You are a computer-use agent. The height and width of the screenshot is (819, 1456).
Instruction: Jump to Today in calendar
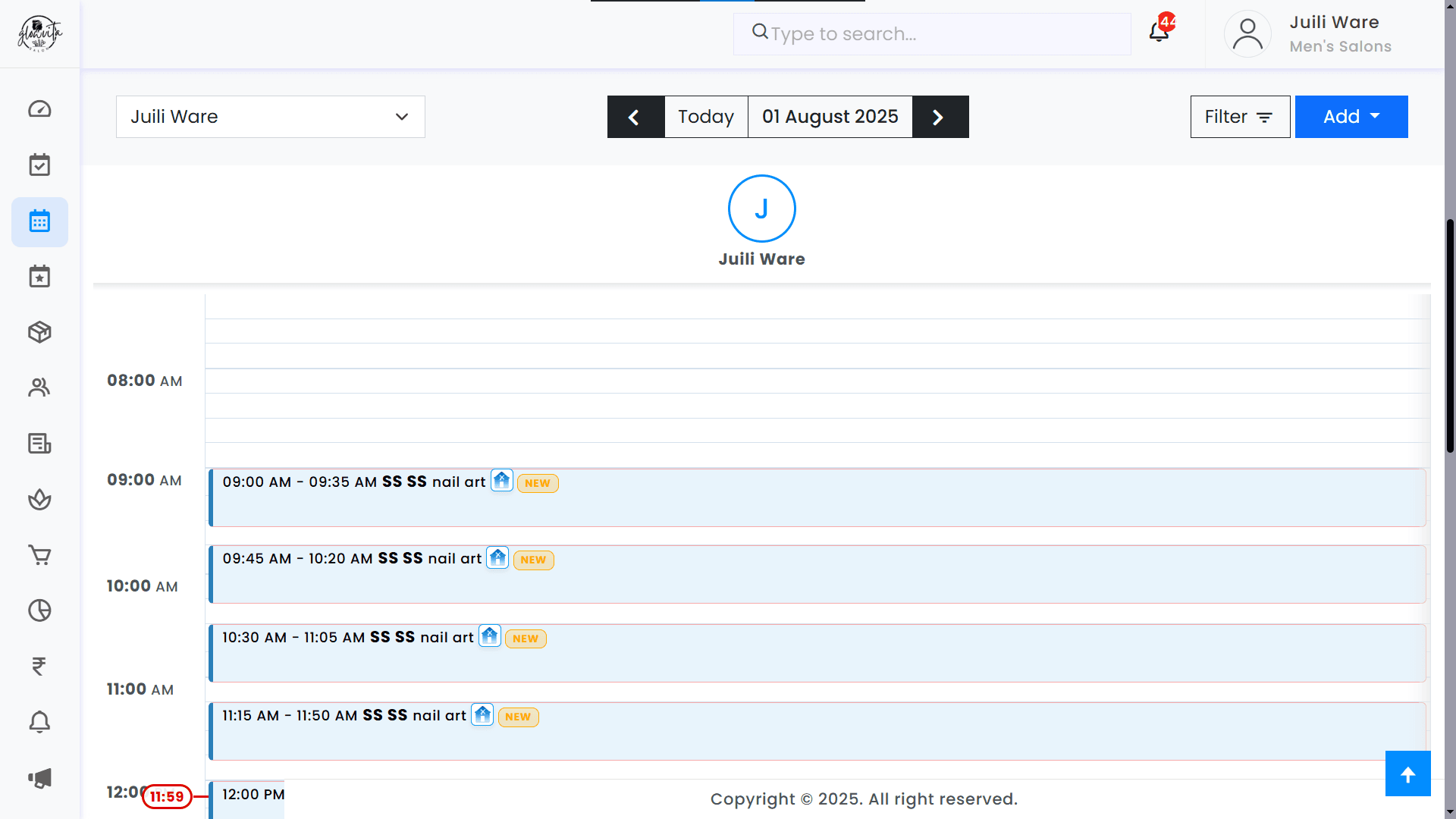pos(705,117)
